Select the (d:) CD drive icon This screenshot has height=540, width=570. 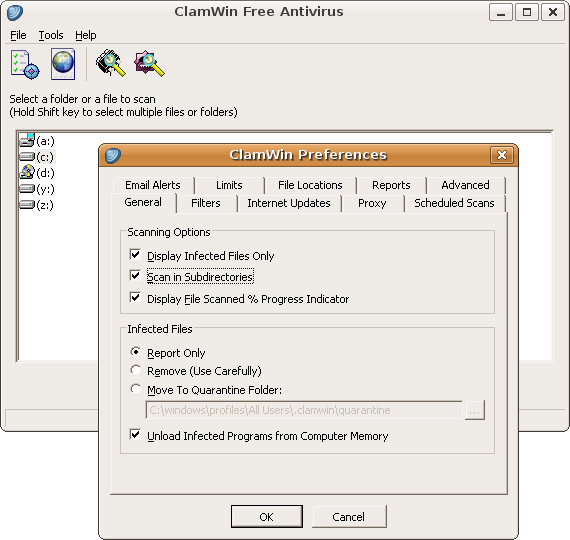click(27, 172)
